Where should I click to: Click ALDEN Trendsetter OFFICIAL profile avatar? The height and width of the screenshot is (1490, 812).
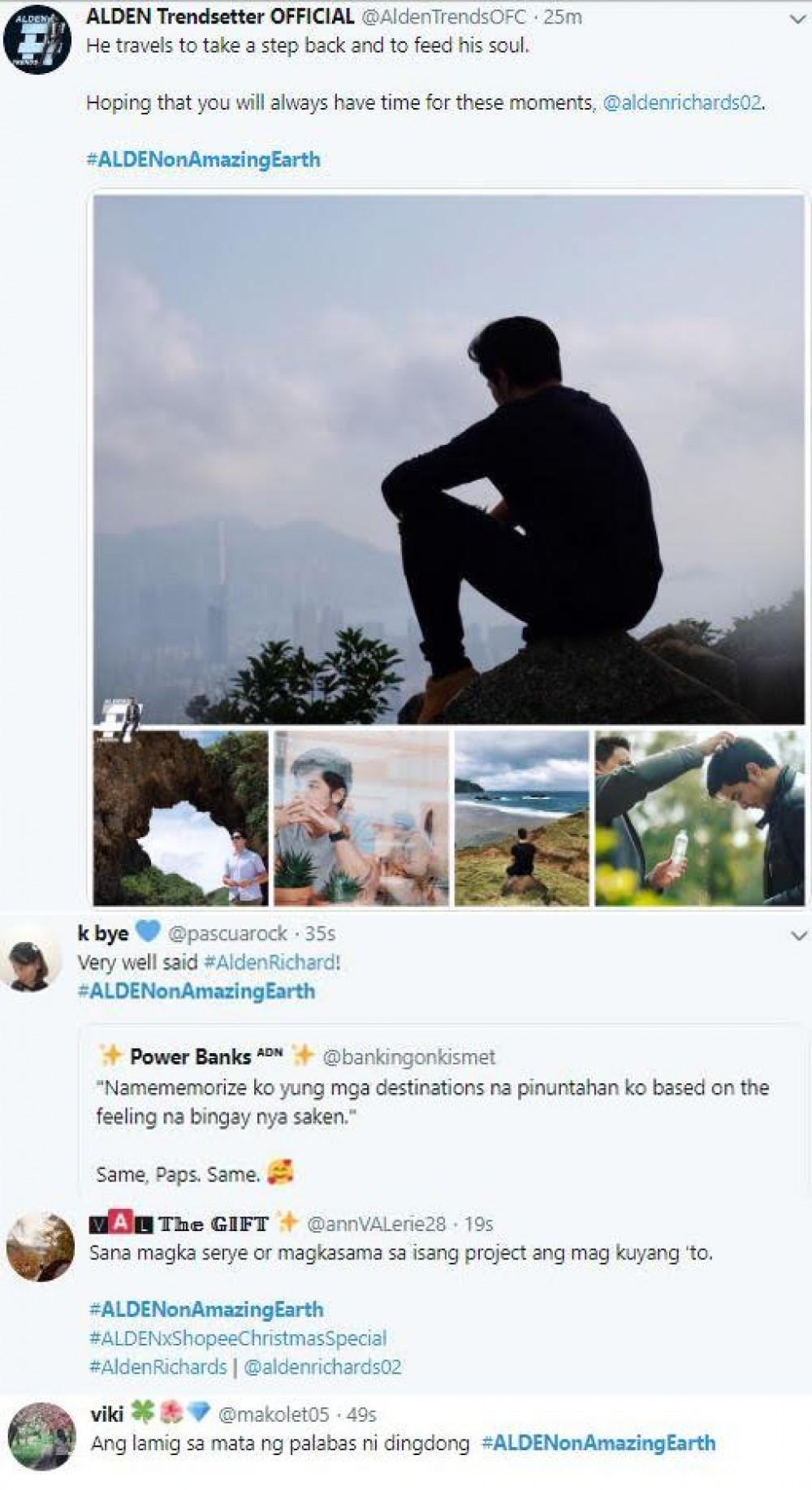[37, 41]
